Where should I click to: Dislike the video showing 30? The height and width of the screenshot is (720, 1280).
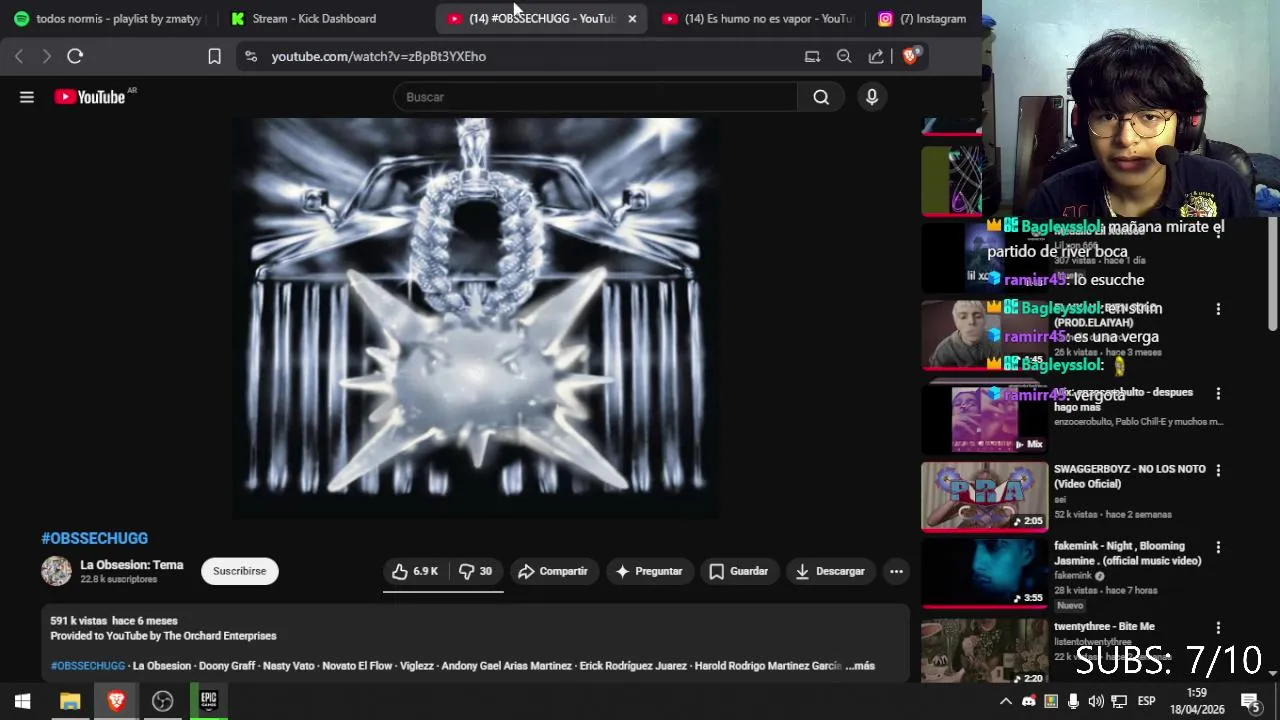(475, 571)
